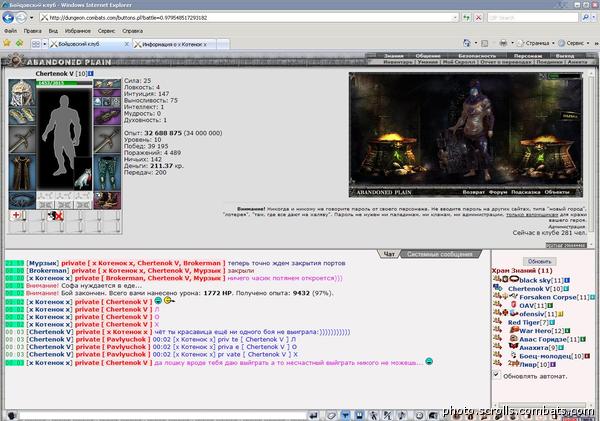600x421 pixels.
Task: Click the Подсказка link
Action: click(525, 192)
